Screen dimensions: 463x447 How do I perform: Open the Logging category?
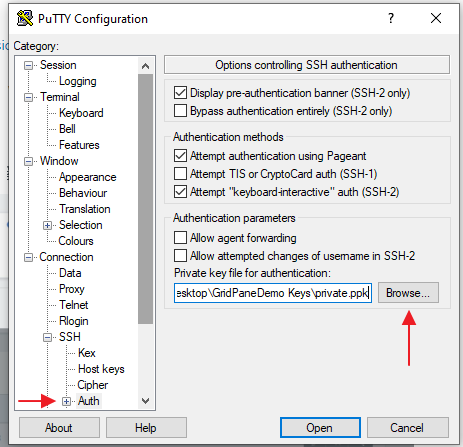78,81
